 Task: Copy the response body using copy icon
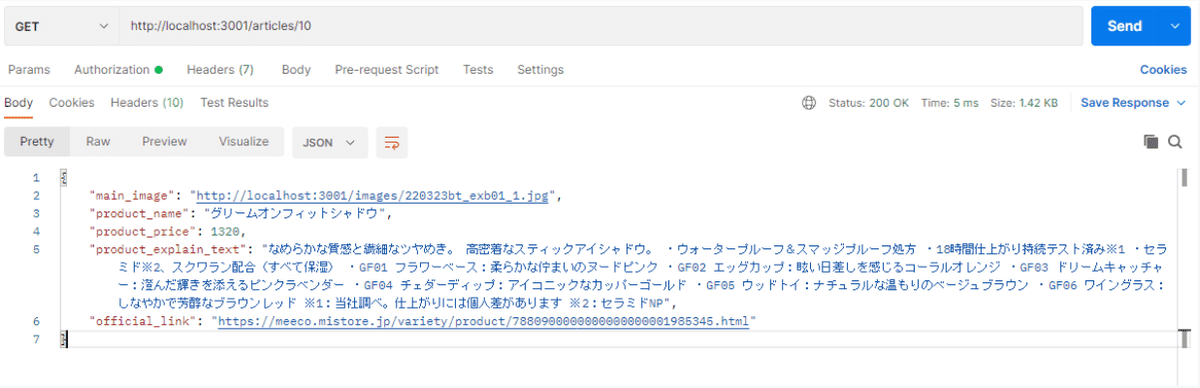pyautogui.click(x=1151, y=142)
